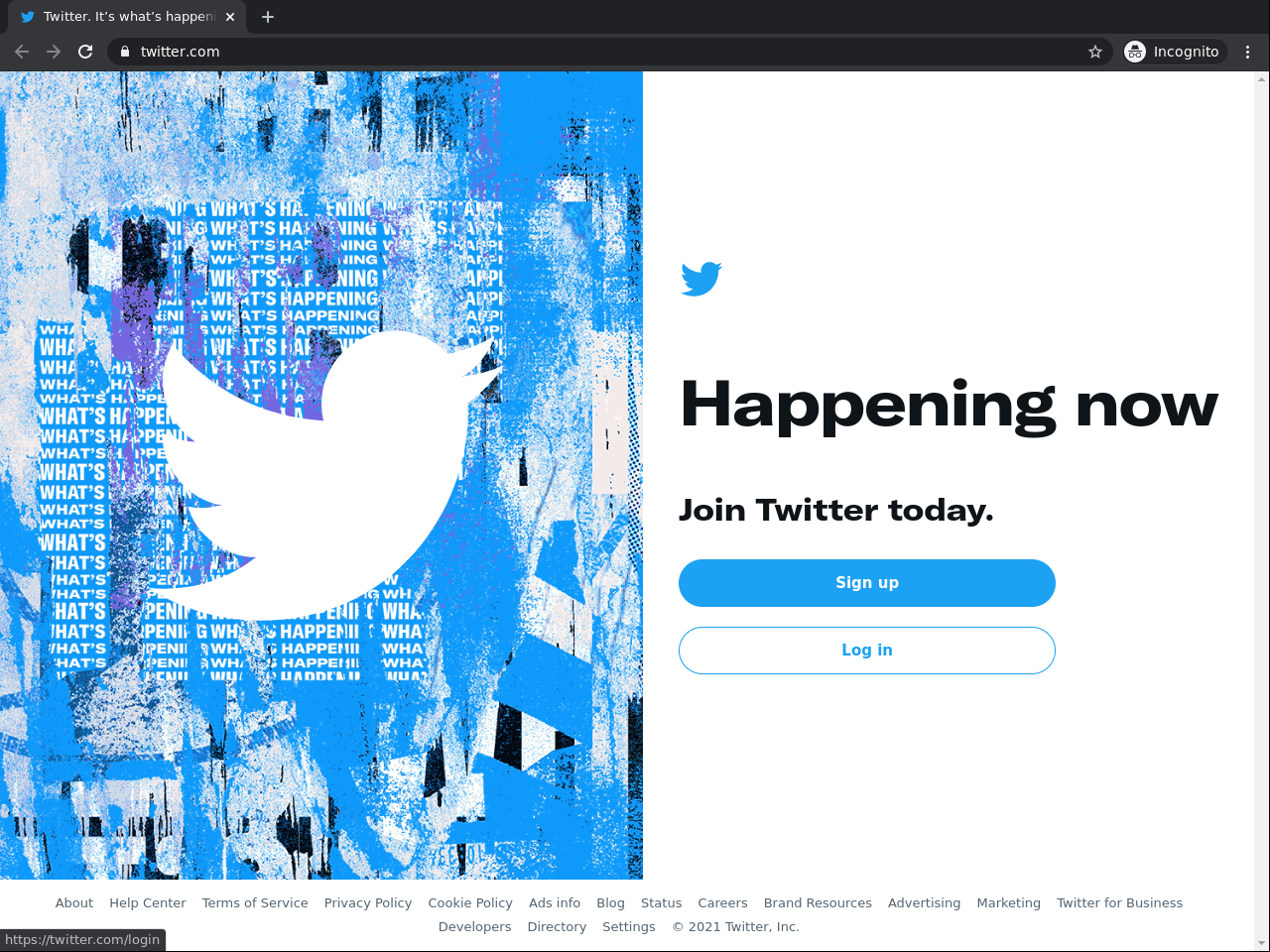Open the Developers footer link

tap(475, 927)
